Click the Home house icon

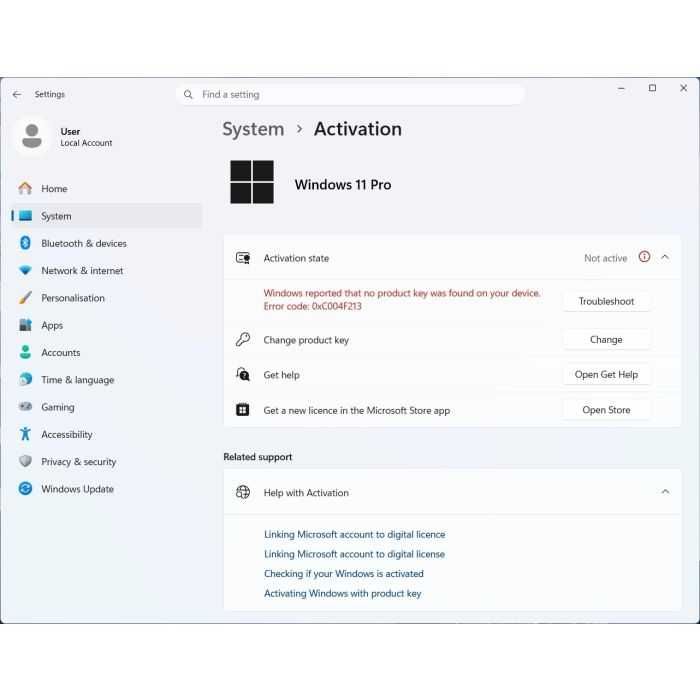(x=25, y=188)
